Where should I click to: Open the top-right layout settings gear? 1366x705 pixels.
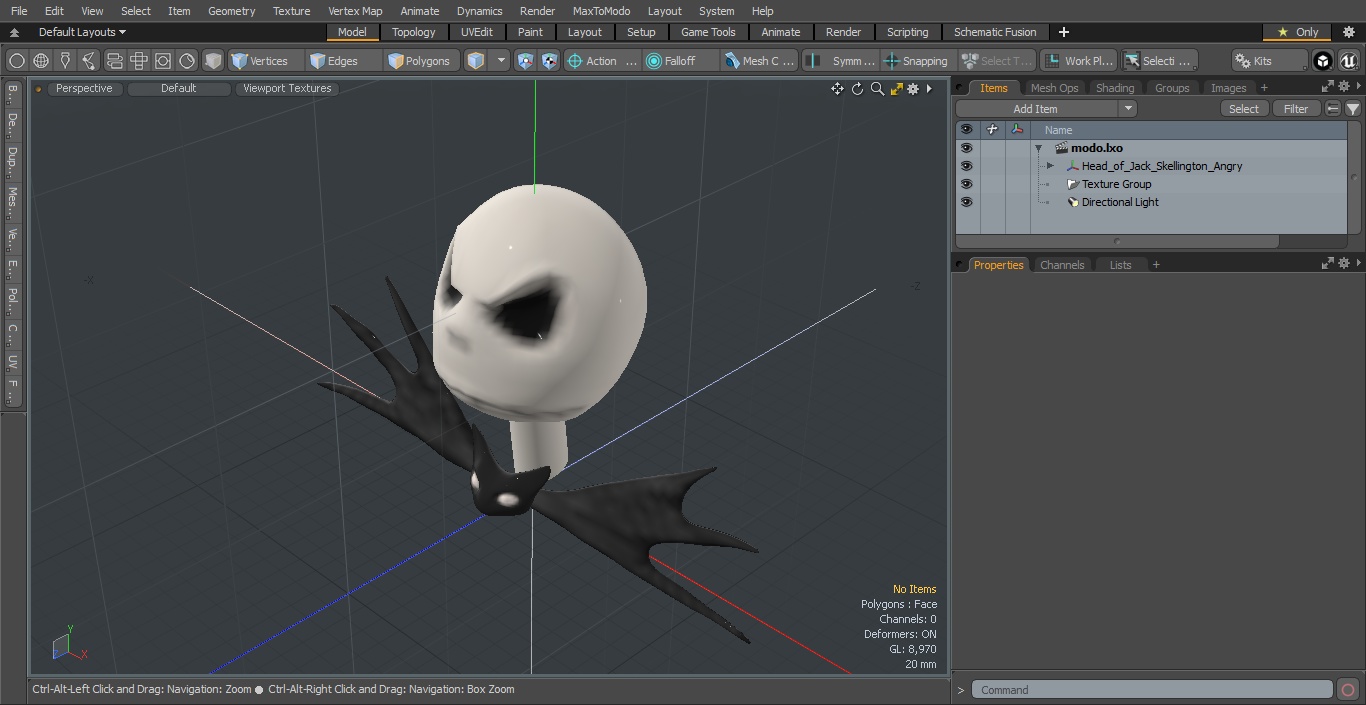(x=1348, y=32)
